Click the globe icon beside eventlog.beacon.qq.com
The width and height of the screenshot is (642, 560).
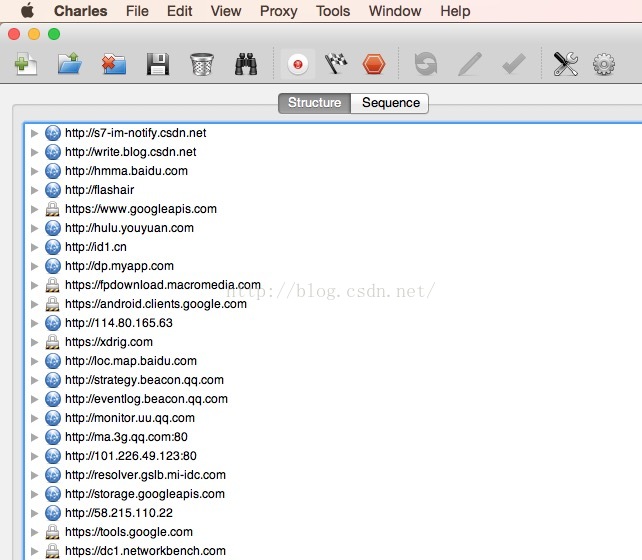(53, 400)
